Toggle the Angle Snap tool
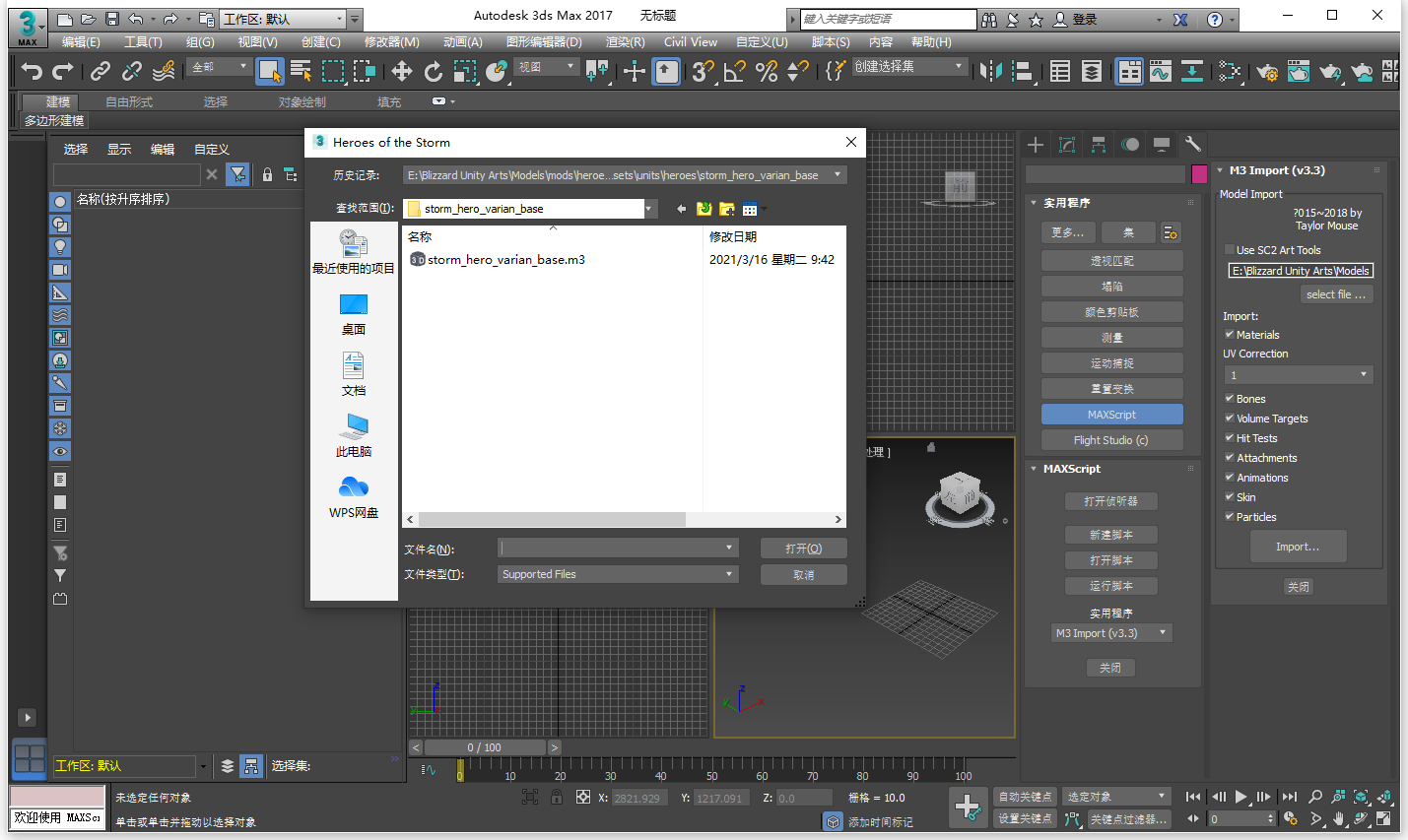The image size is (1408, 840). 734,71
